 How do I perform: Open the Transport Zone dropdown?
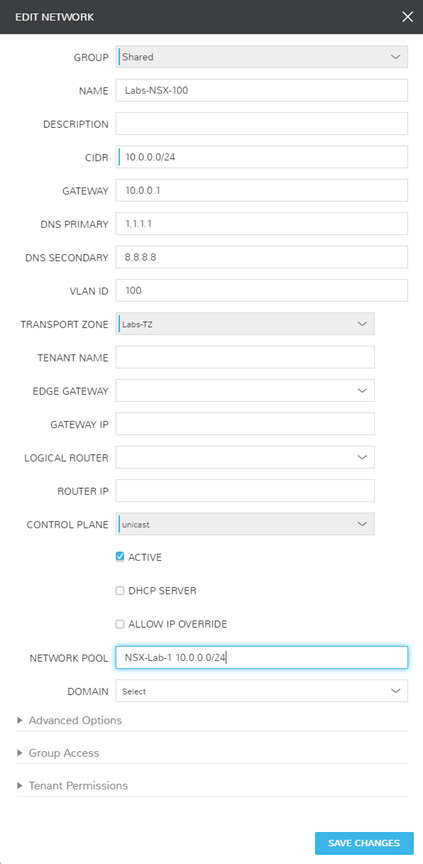[x=245, y=324]
